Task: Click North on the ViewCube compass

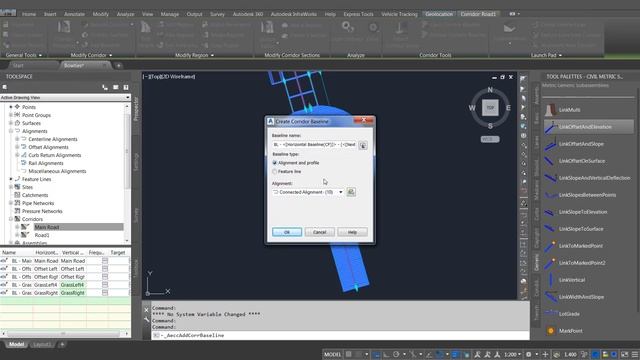Action: click(490, 90)
